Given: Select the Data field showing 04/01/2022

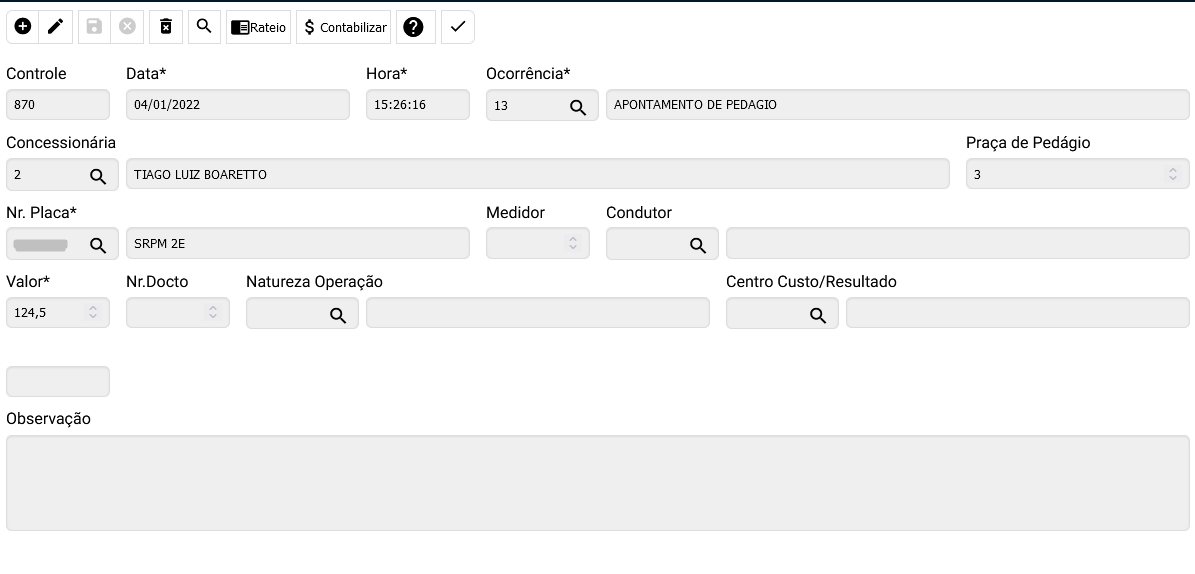Looking at the screenshot, I should point(237,105).
